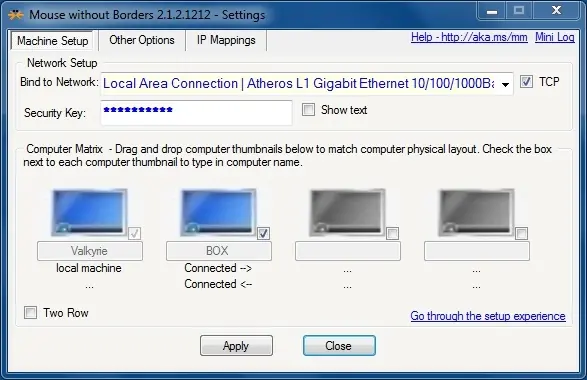Click the Mouse without Borders title bar icon
Image resolution: width=587 pixels, height=380 pixels.
click(15, 15)
